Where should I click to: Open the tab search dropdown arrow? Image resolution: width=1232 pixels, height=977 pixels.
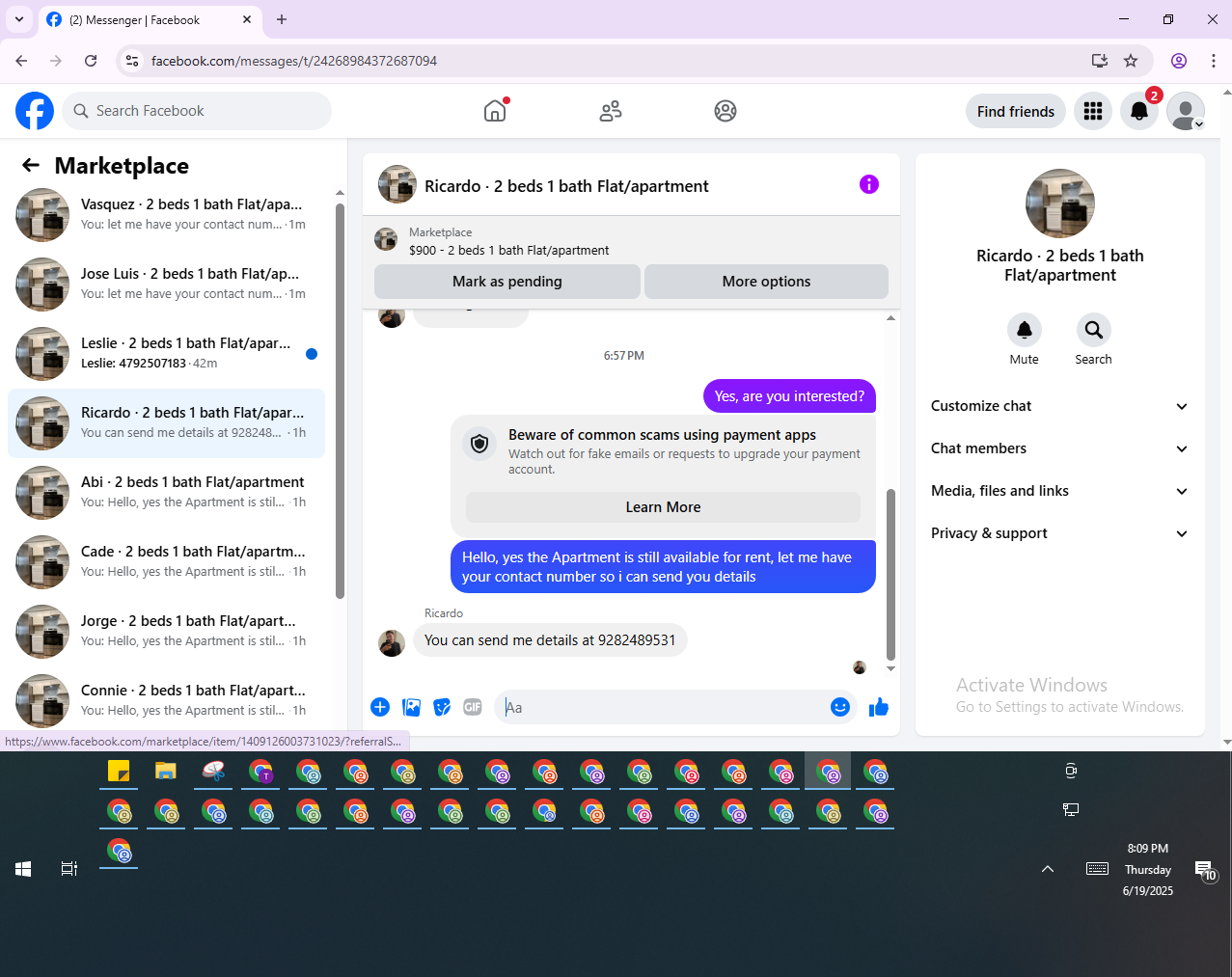coord(18,19)
